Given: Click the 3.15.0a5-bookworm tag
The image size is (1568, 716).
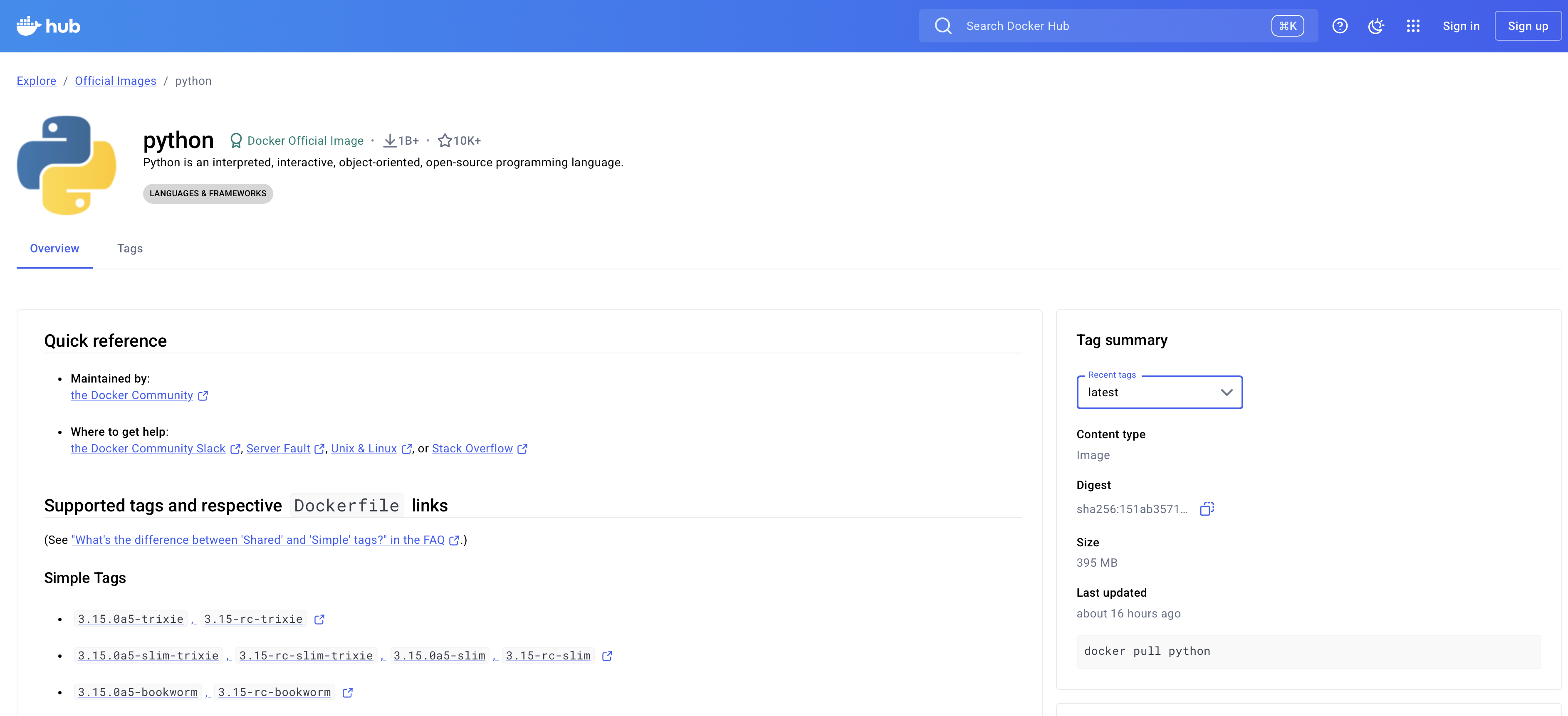Looking at the screenshot, I should coord(138,692).
